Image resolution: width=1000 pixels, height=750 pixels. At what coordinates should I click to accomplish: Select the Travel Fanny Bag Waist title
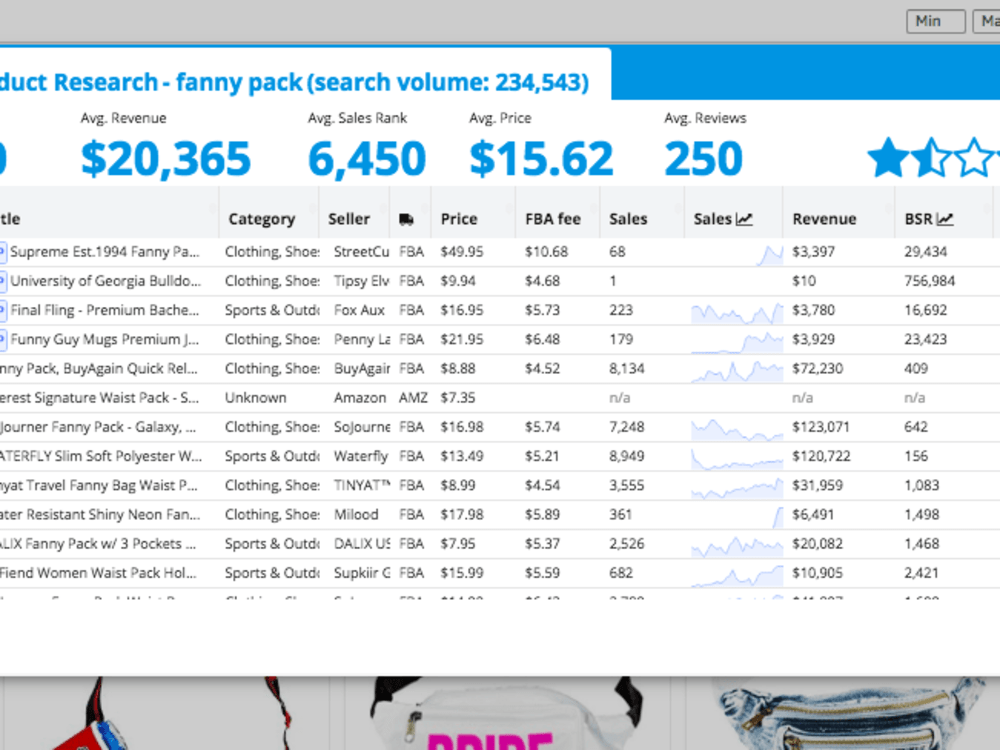(x=98, y=485)
